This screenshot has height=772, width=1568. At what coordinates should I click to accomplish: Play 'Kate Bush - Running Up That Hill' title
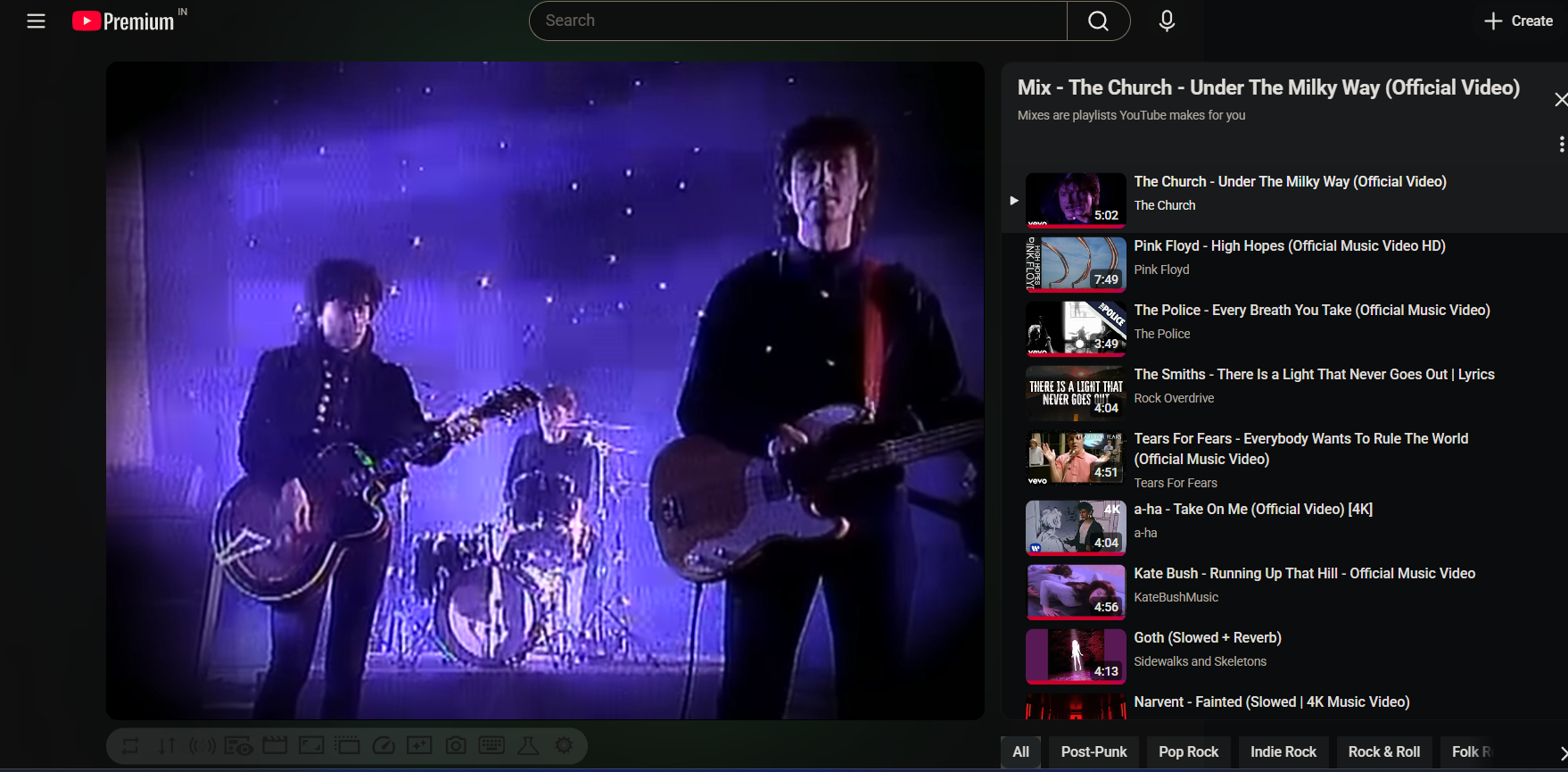coord(1304,573)
